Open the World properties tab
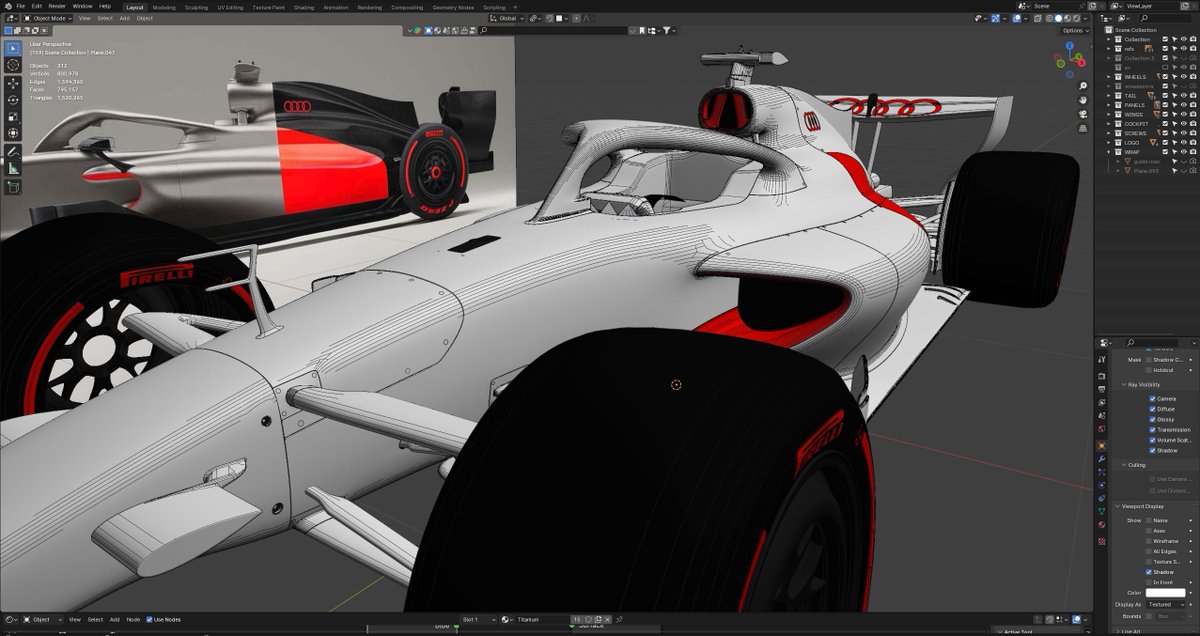1200x636 pixels. 1102,429
